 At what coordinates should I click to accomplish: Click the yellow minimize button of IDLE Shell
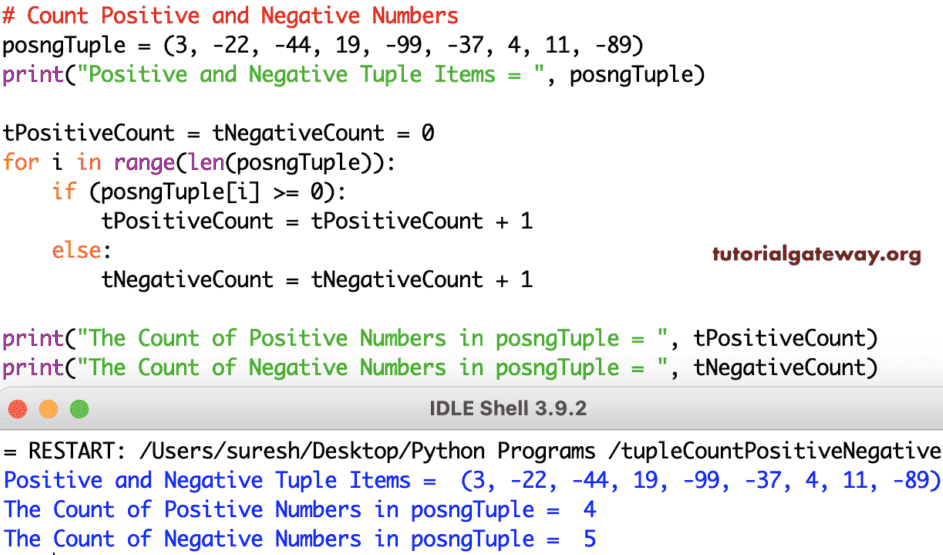click(48, 409)
